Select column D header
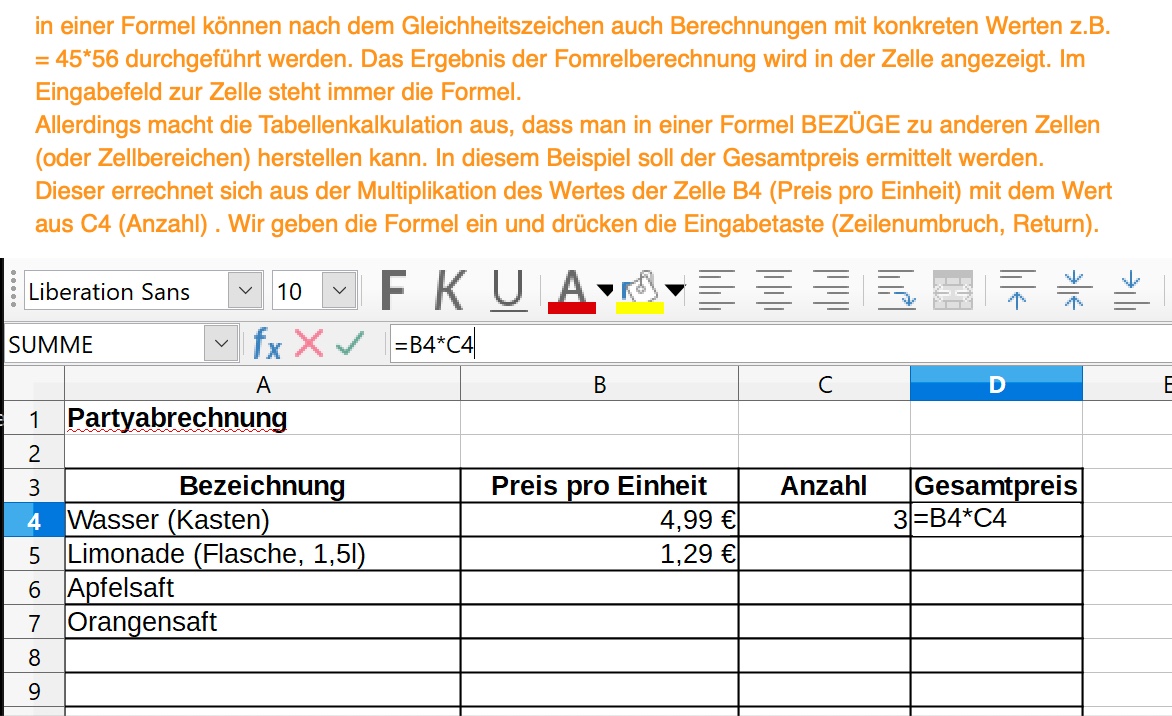The height and width of the screenshot is (716, 1172). pyautogui.click(x=995, y=384)
